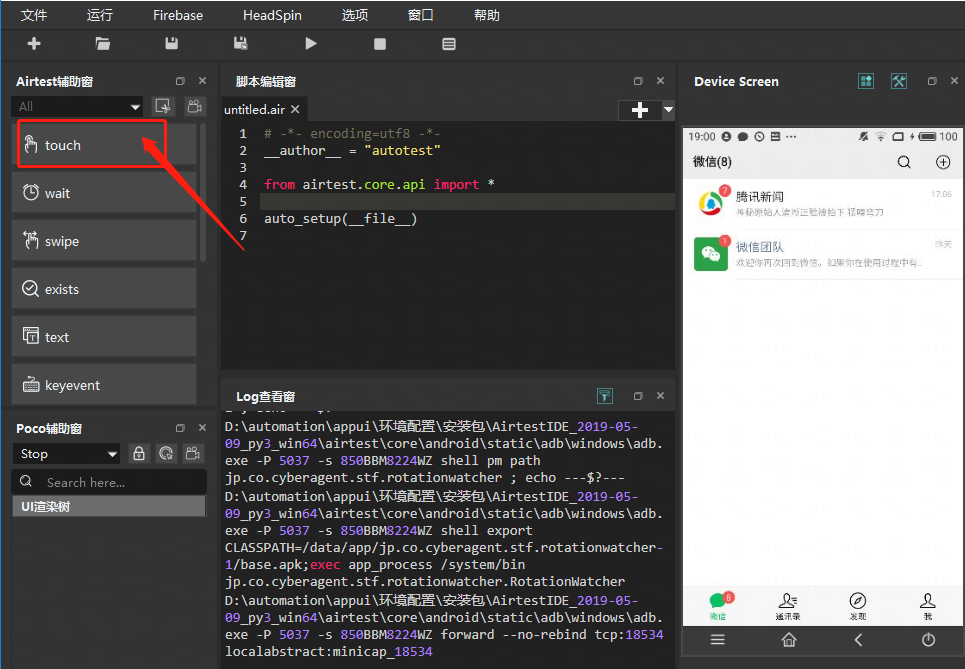This screenshot has width=965, height=669.
Task: Stop script execution with the square icon
Action: pyautogui.click(x=380, y=44)
